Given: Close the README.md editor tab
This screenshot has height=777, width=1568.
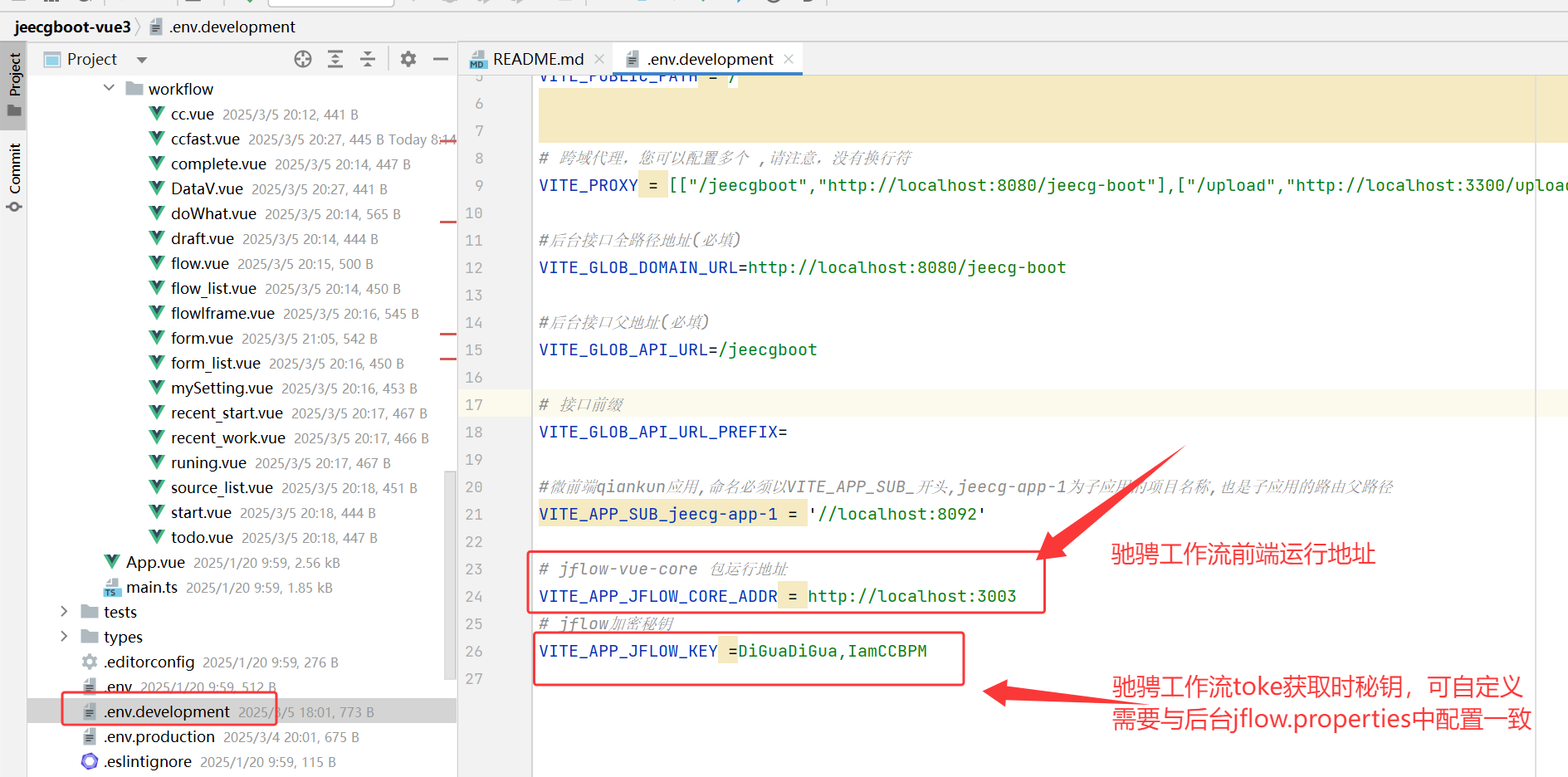Looking at the screenshot, I should 599,59.
